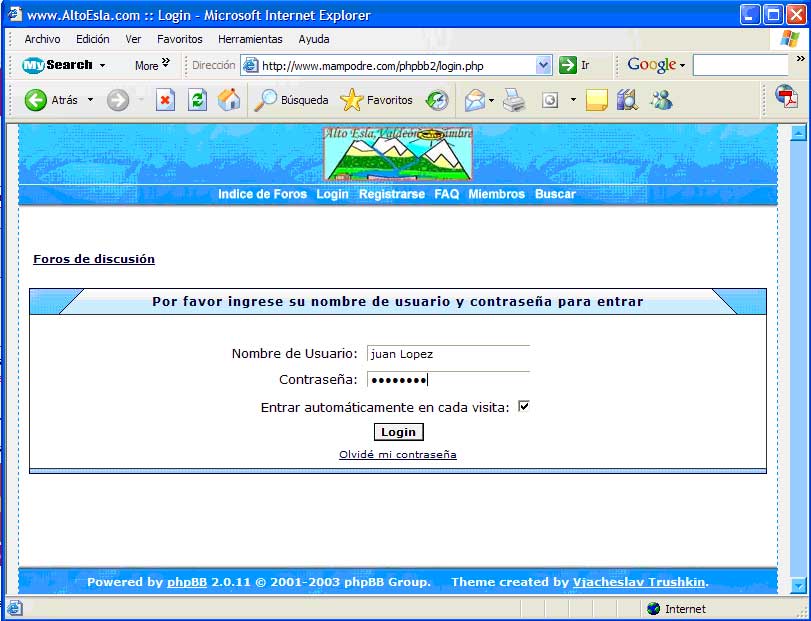The width and height of the screenshot is (811, 621).
Task: Toggle the automatic login checkbox
Action: pyautogui.click(x=523, y=407)
